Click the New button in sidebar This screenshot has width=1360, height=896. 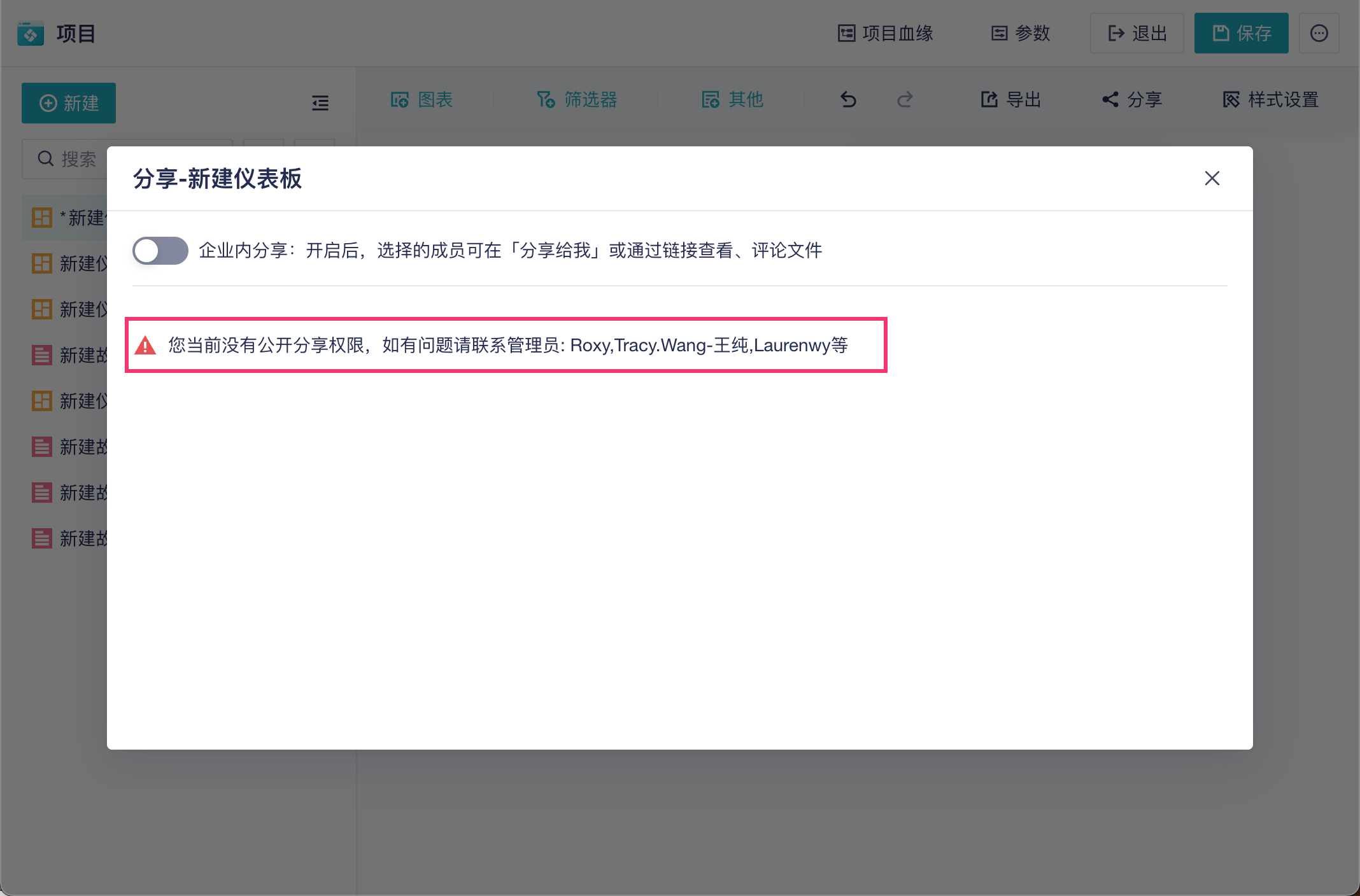pos(69,103)
